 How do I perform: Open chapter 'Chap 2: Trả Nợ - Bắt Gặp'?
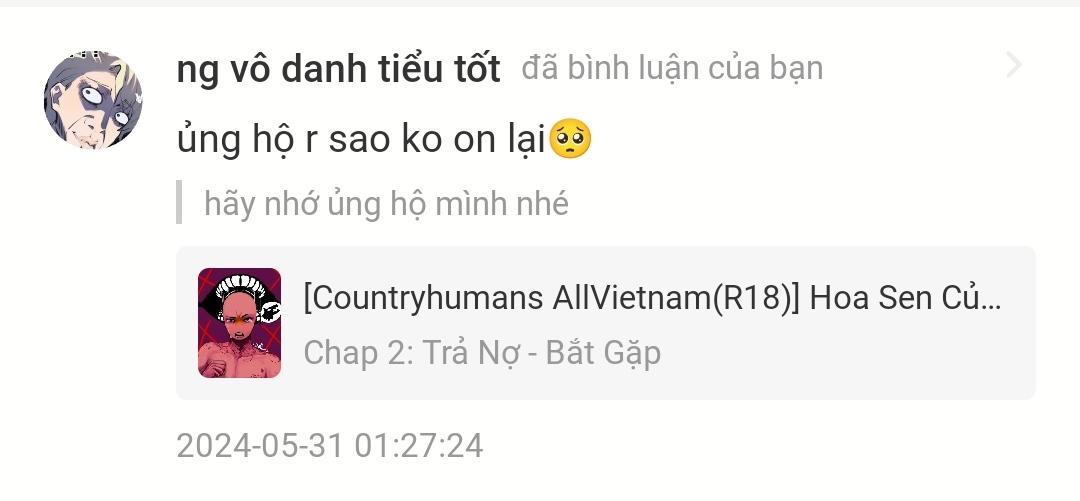click(x=482, y=353)
